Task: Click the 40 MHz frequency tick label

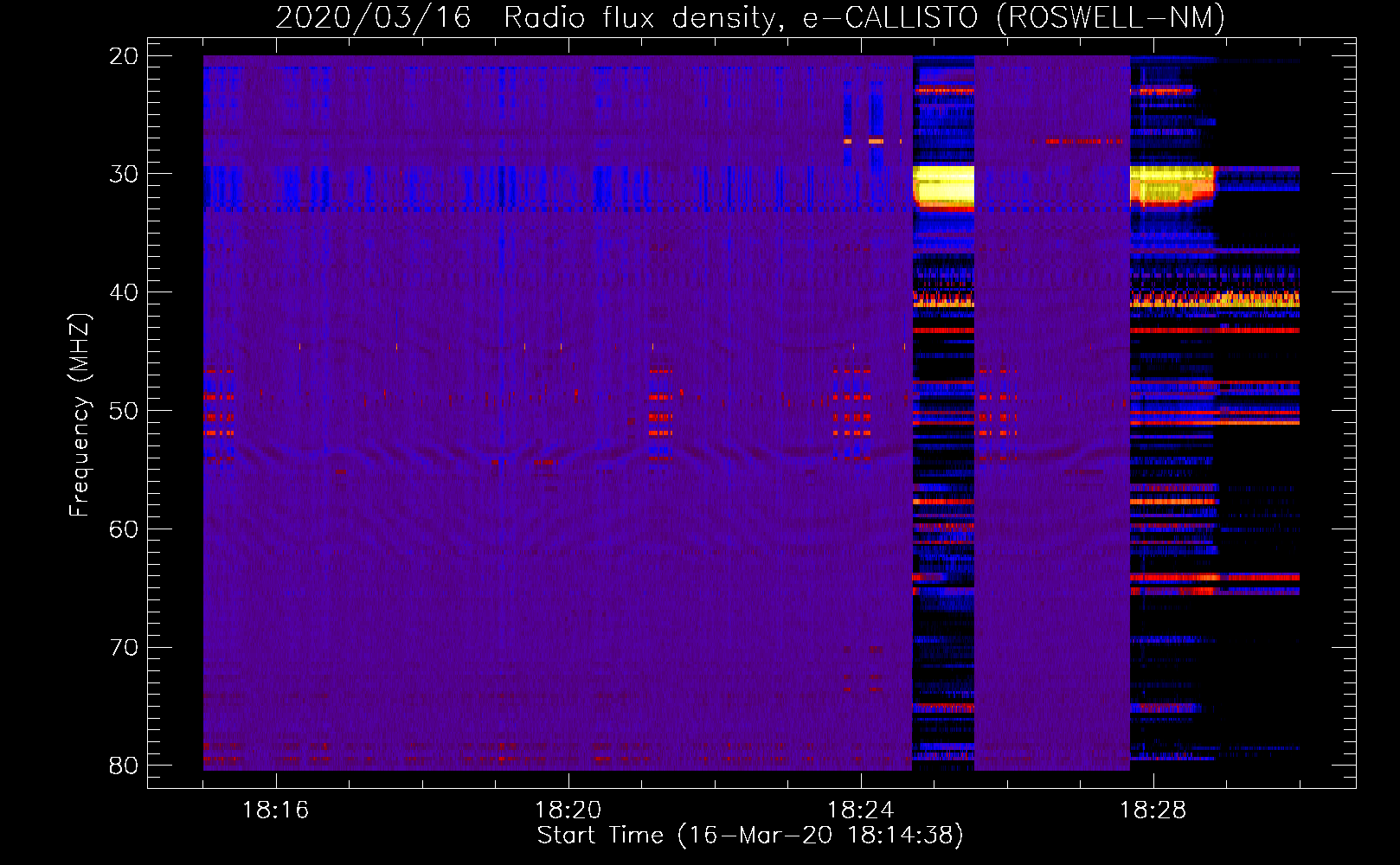Action: click(x=124, y=292)
